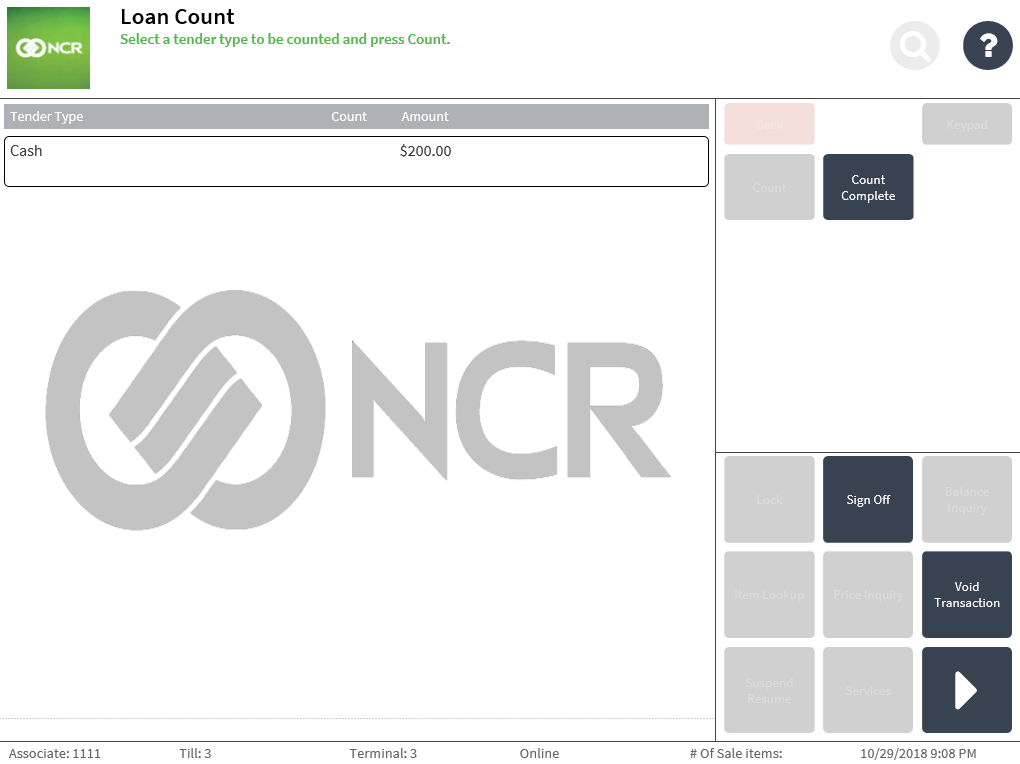Screen dimensions: 1020x764
Task: Click the green NCR logo tile
Action: tap(48, 48)
